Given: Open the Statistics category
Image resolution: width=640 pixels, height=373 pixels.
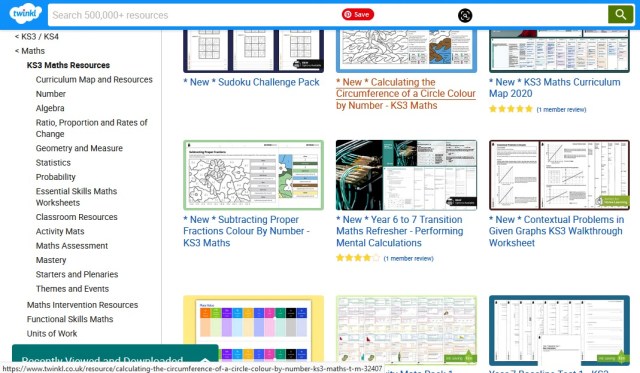Looking at the screenshot, I should (53, 162).
